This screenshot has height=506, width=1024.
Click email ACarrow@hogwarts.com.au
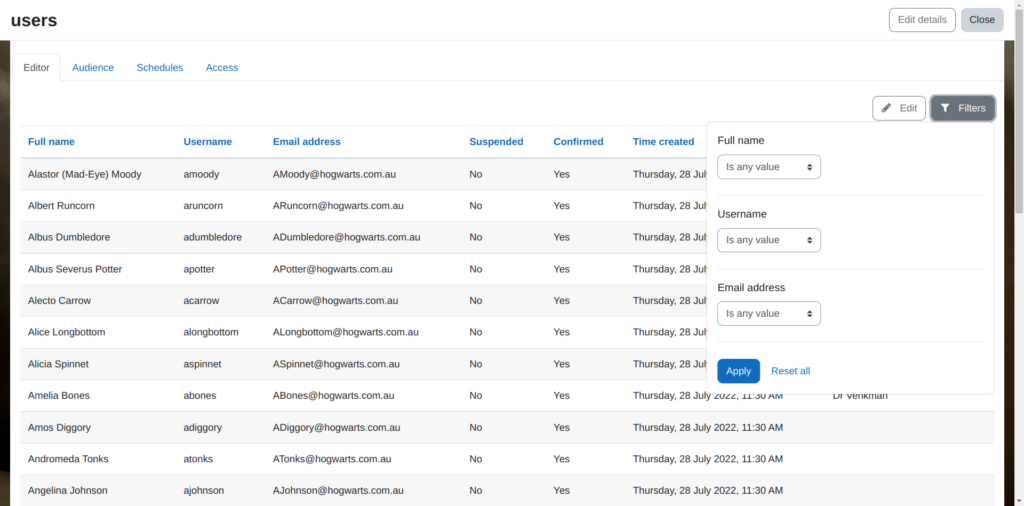click(x=336, y=300)
